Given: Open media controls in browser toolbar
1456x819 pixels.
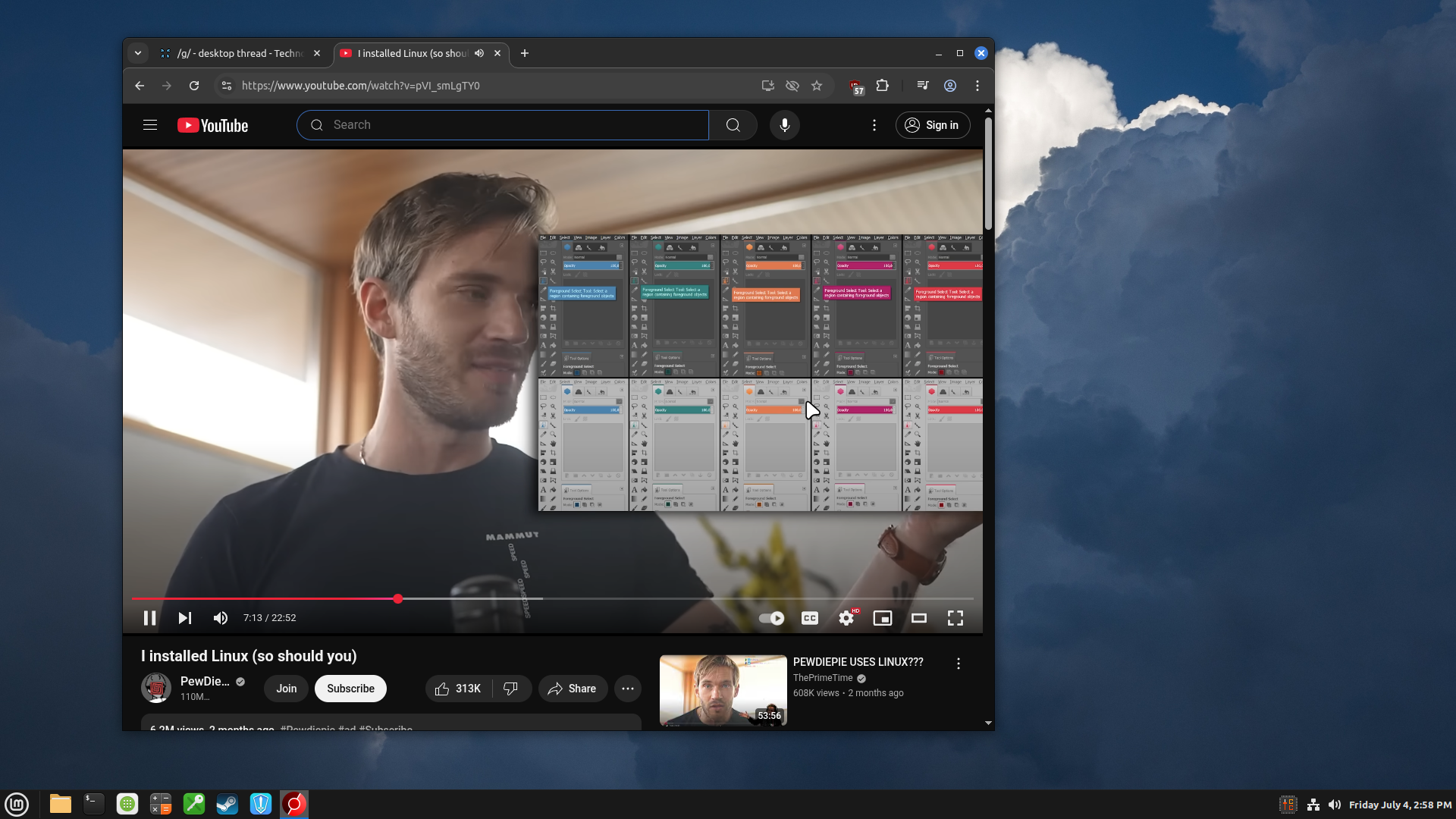Looking at the screenshot, I should click(x=923, y=86).
